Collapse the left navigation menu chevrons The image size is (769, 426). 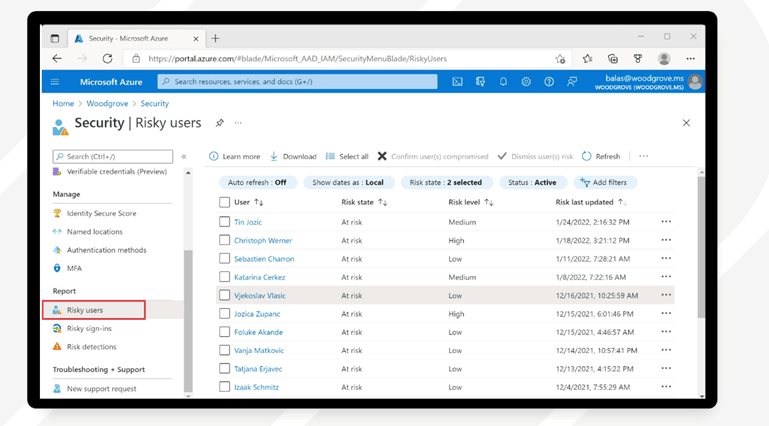(x=184, y=156)
